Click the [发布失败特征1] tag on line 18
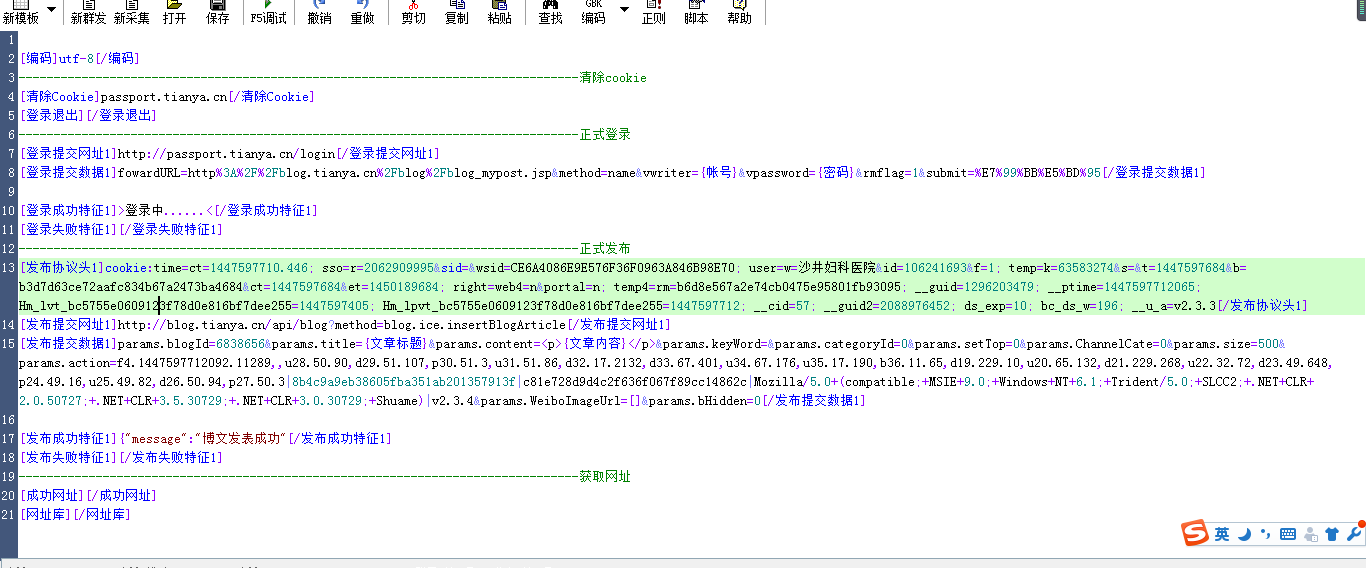This screenshot has width=1366, height=568. click(x=68, y=458)
